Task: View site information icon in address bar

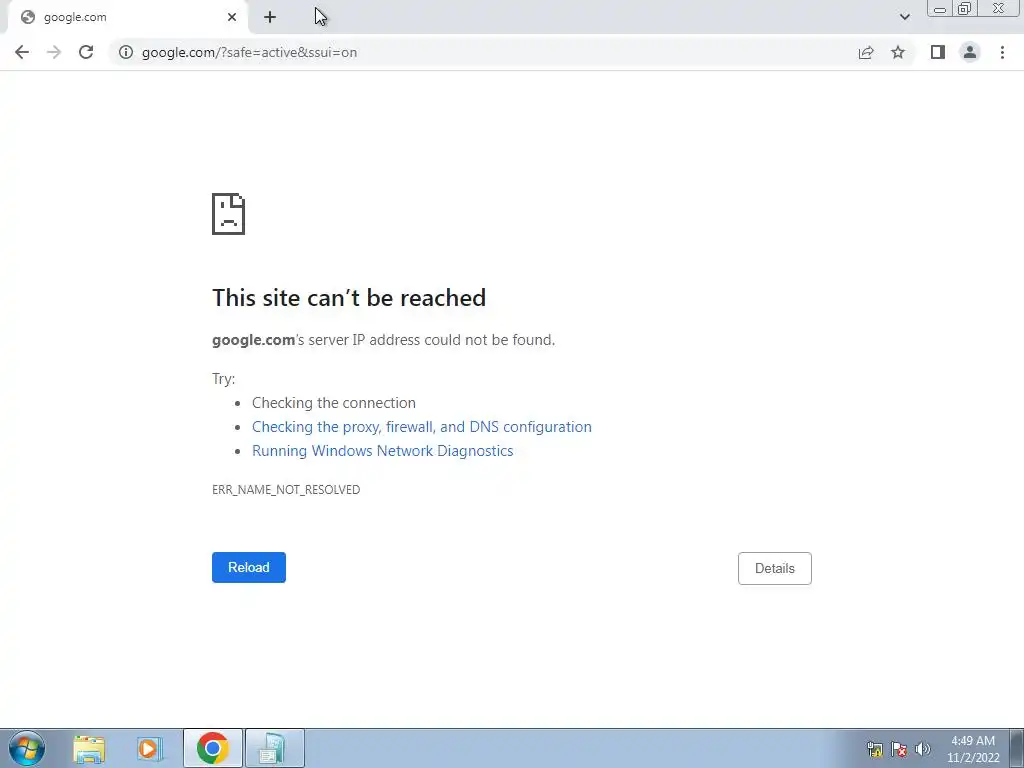Action: coord(126,52)
